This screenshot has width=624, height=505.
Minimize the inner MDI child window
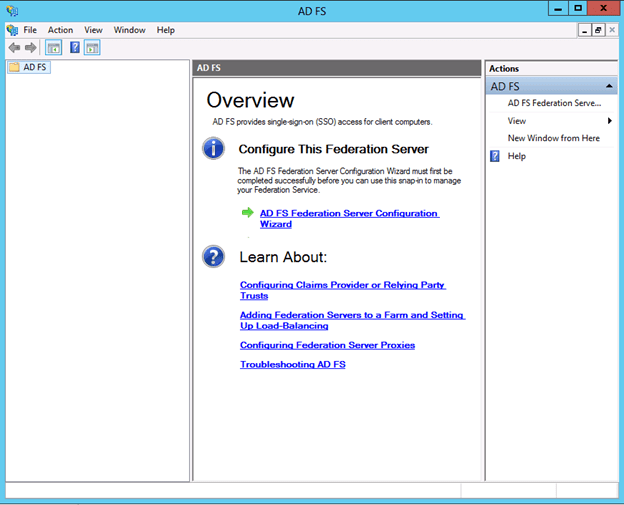click(x=584, y=30)
